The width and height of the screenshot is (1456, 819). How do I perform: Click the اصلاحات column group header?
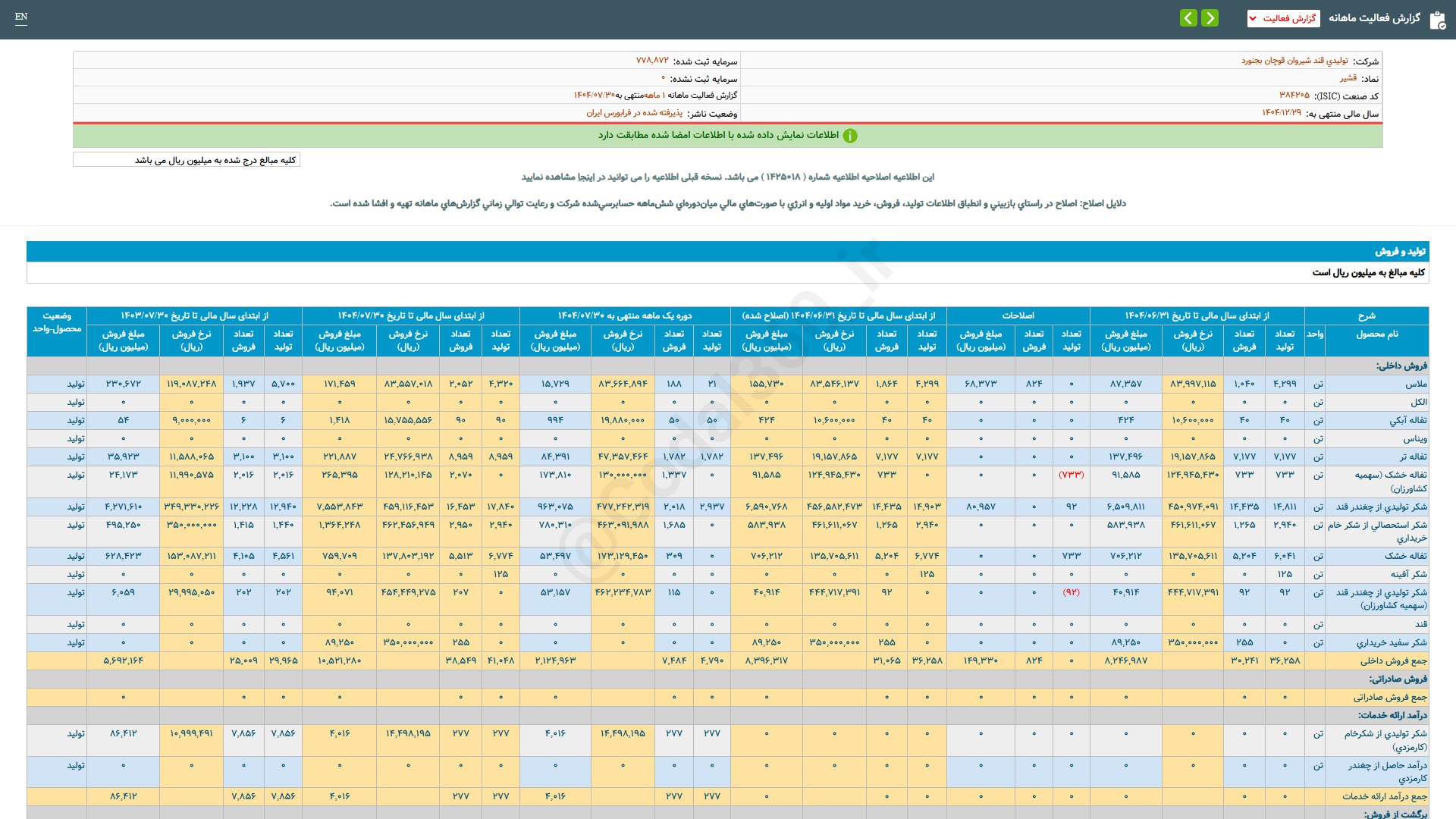click(1018, 315)
